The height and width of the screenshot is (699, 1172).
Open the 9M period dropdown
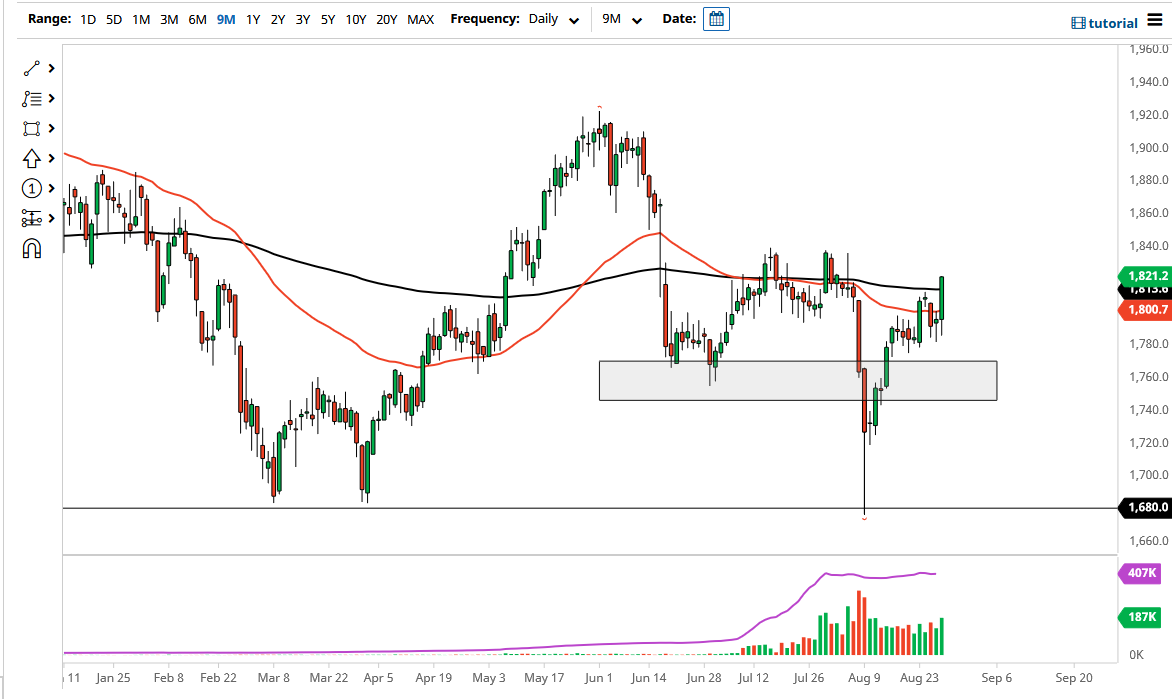(x=622, y=19)
